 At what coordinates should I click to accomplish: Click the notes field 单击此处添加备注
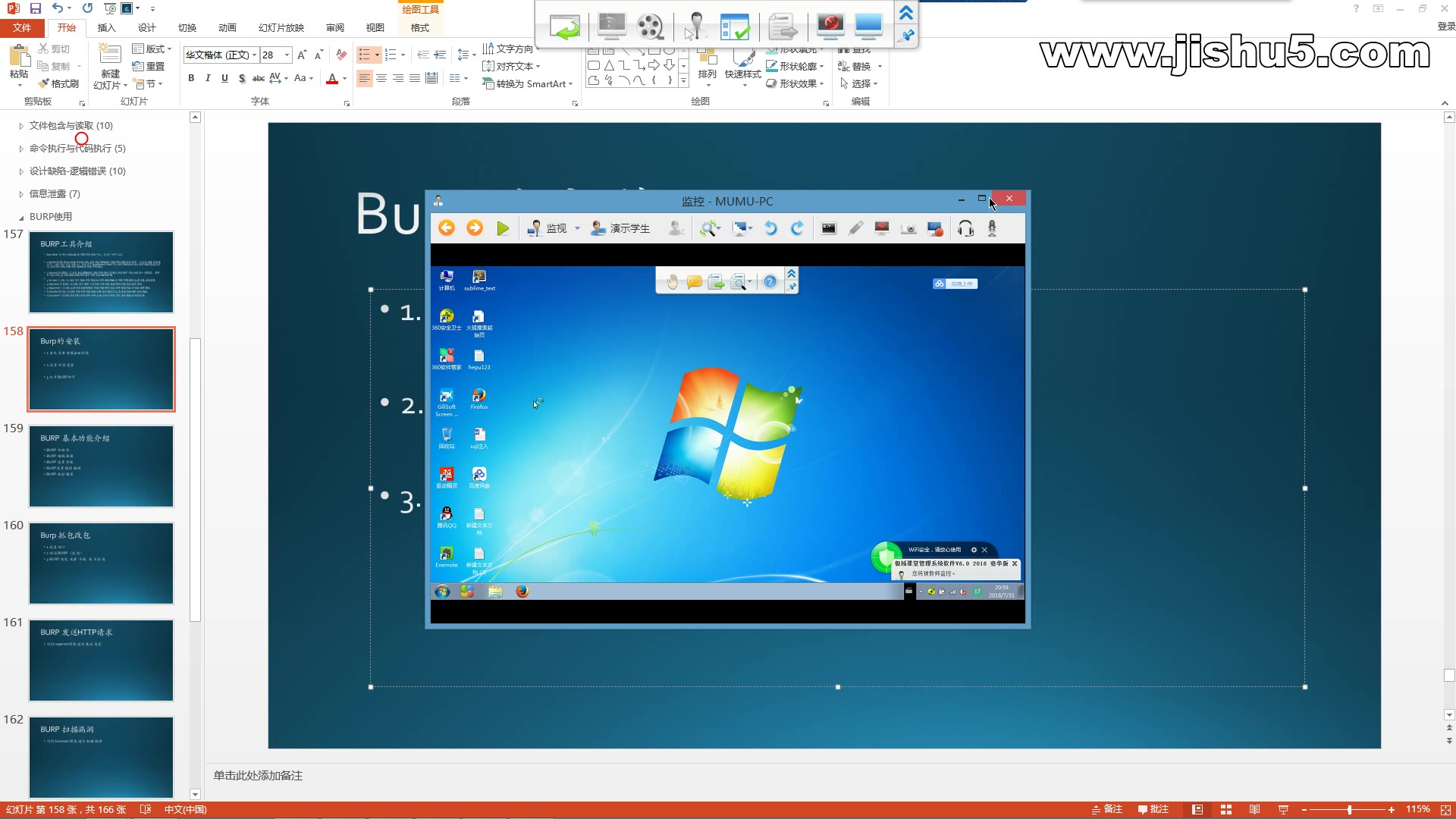coord(258,776)
